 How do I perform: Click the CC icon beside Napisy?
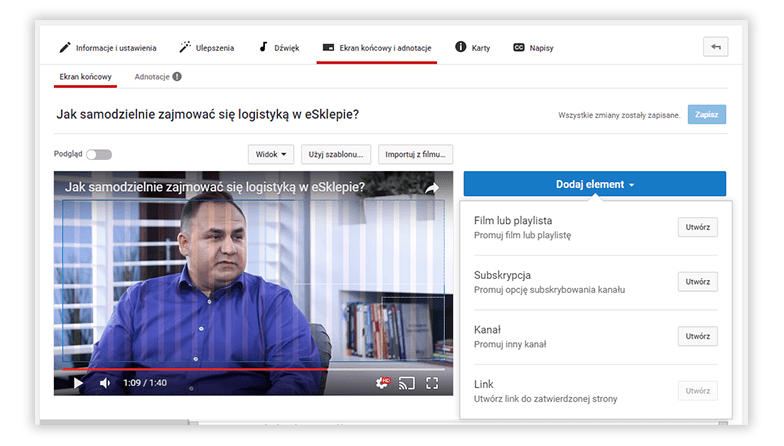click(x=518, y=48)
